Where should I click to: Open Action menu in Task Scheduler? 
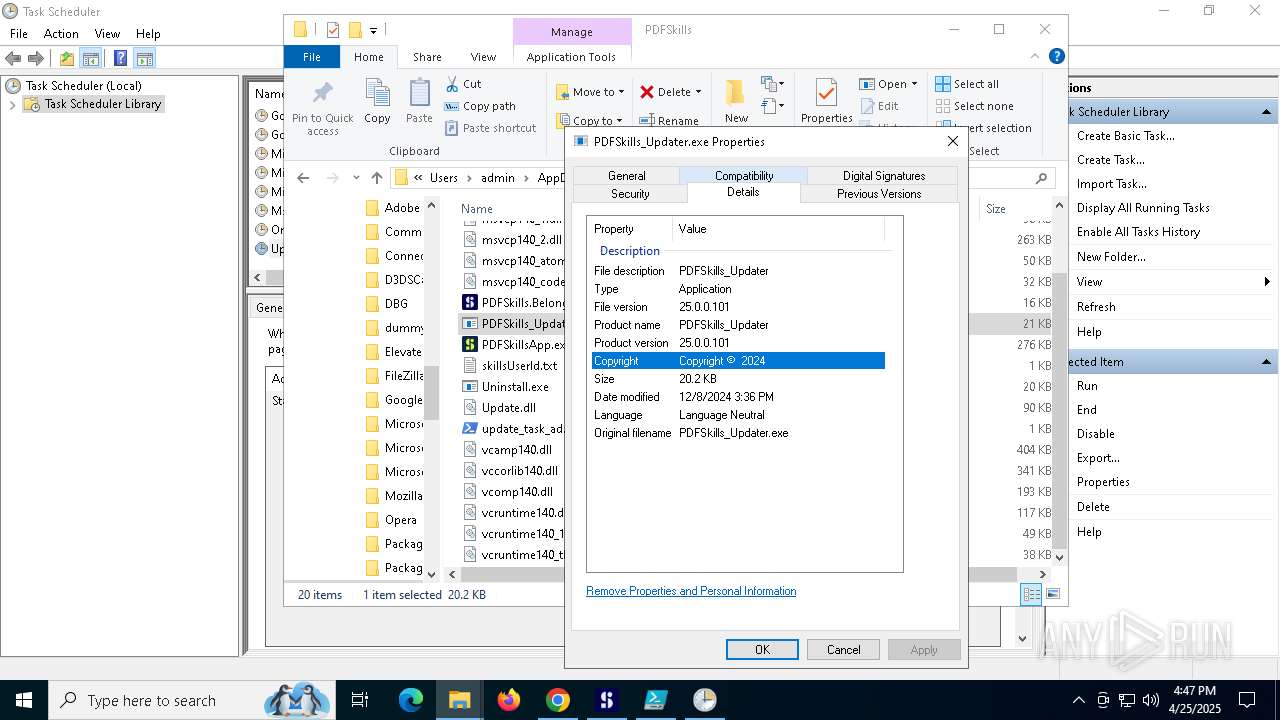(61, 33)
